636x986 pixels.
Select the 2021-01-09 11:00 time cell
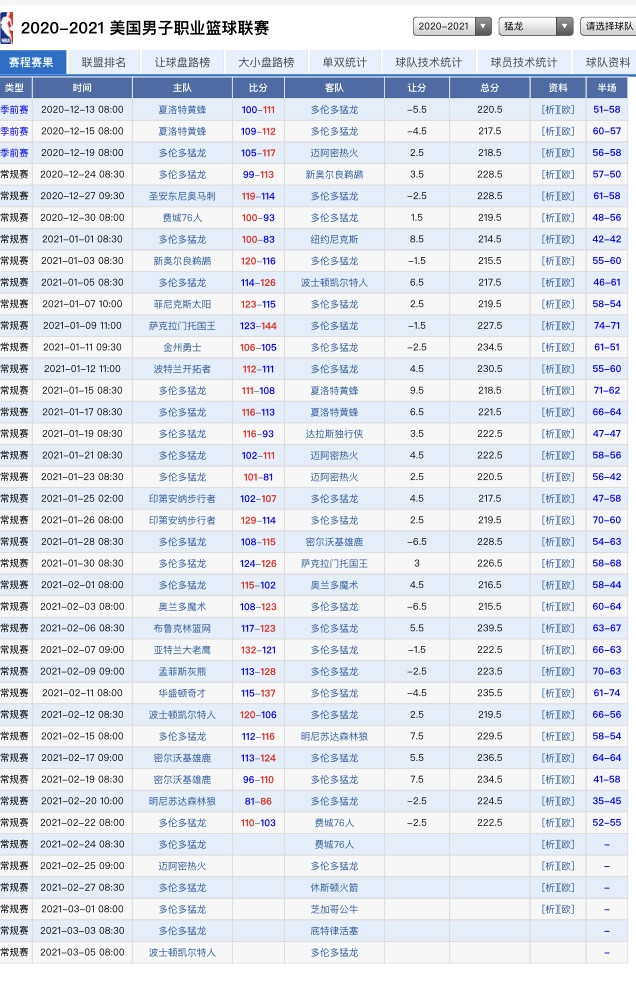(x=82, y=326)
